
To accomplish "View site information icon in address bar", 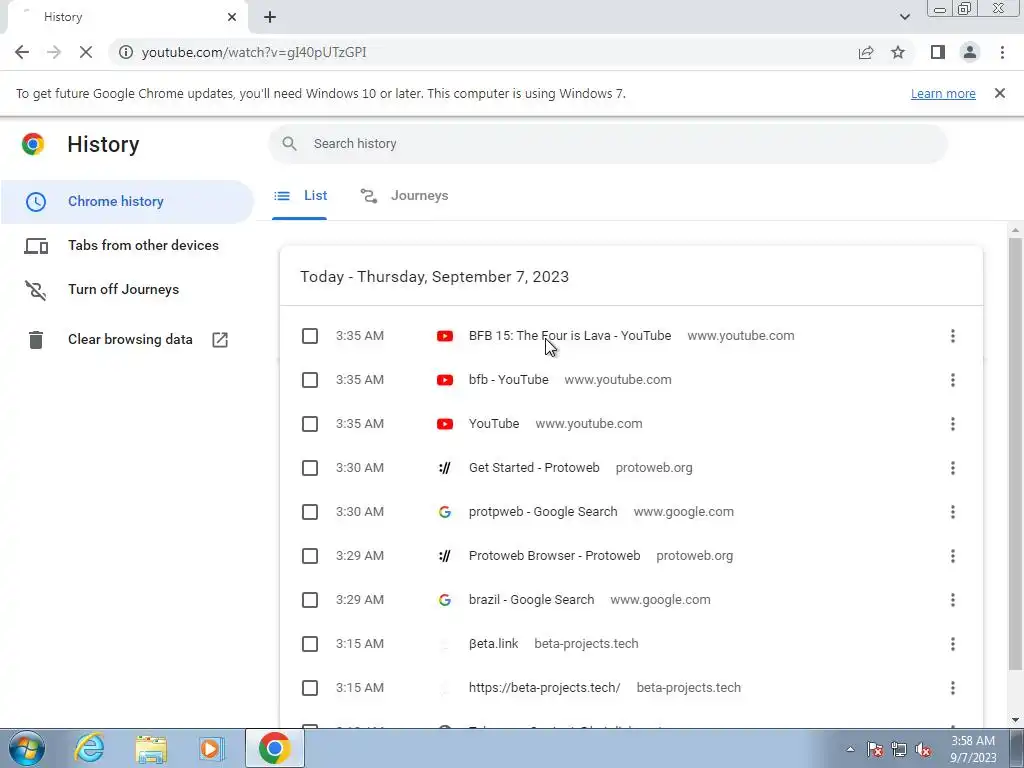I will click(126, 52).
